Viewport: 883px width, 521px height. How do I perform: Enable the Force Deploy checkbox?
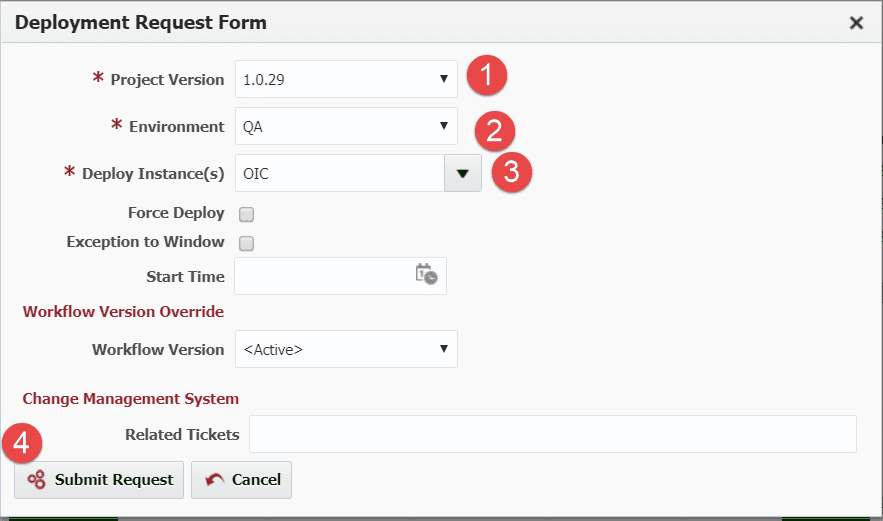click(x=246, y=214)
